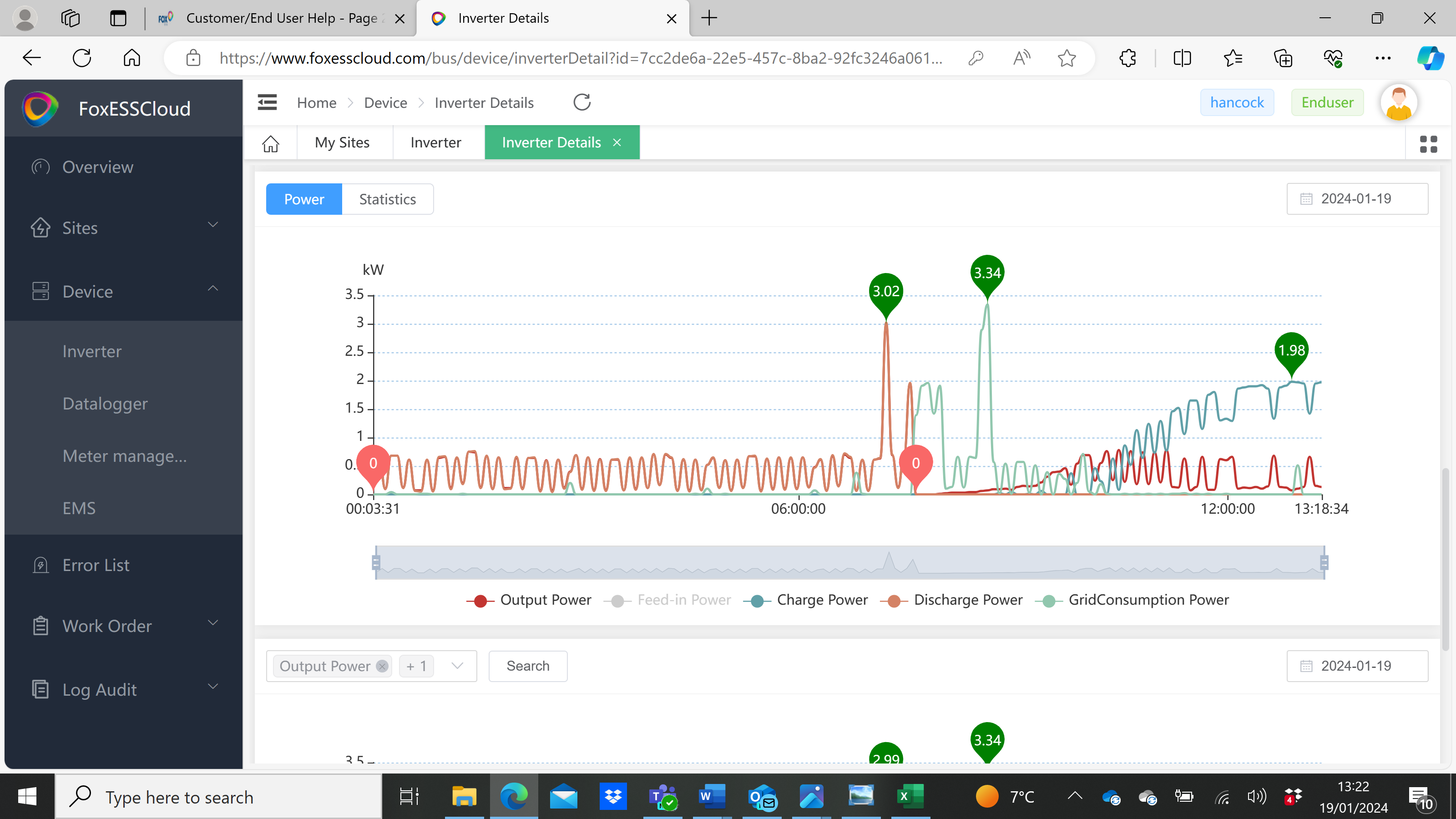This screenshot has width=1456, height=819.
Task: Open Overview in the sidebar
Action: [97, 167]
